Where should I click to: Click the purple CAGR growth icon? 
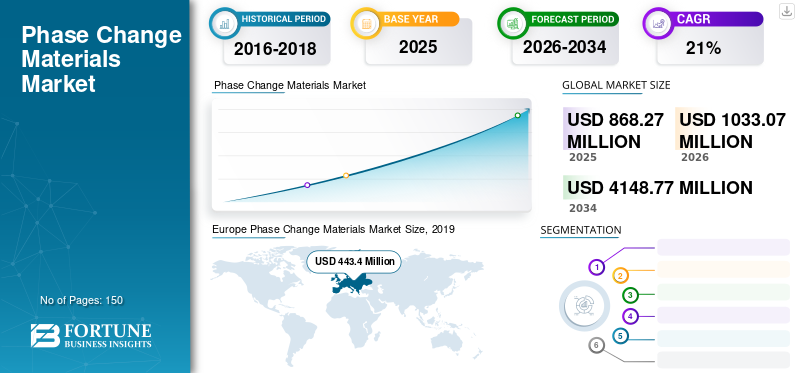(658, 23)
